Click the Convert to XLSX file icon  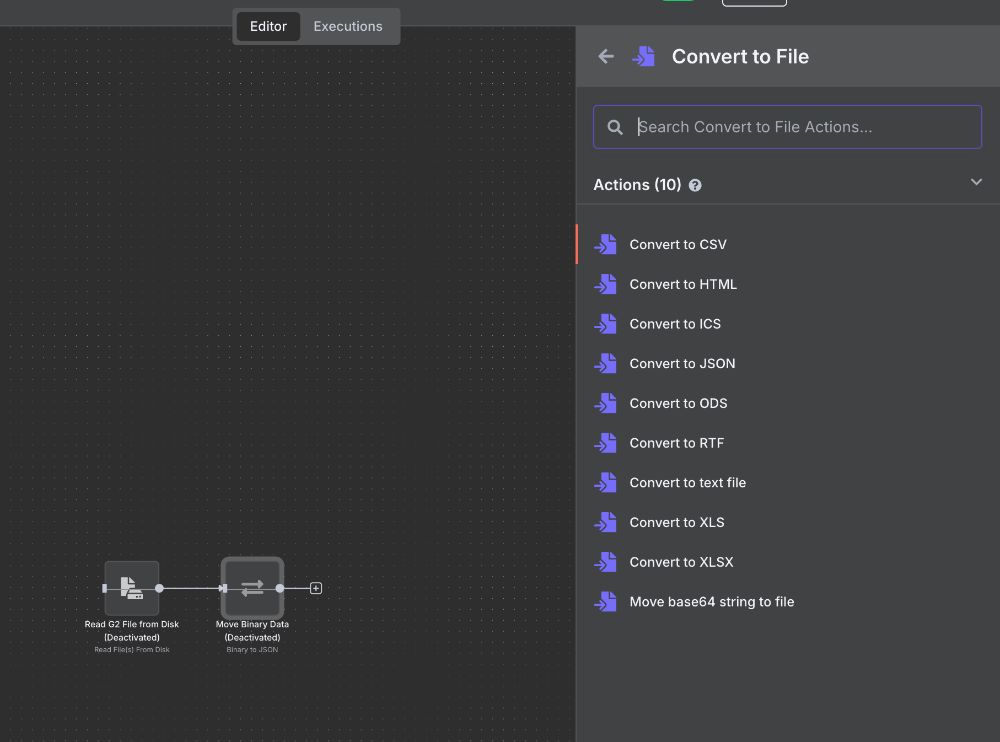pyautogui.click(x=605, y=562)
